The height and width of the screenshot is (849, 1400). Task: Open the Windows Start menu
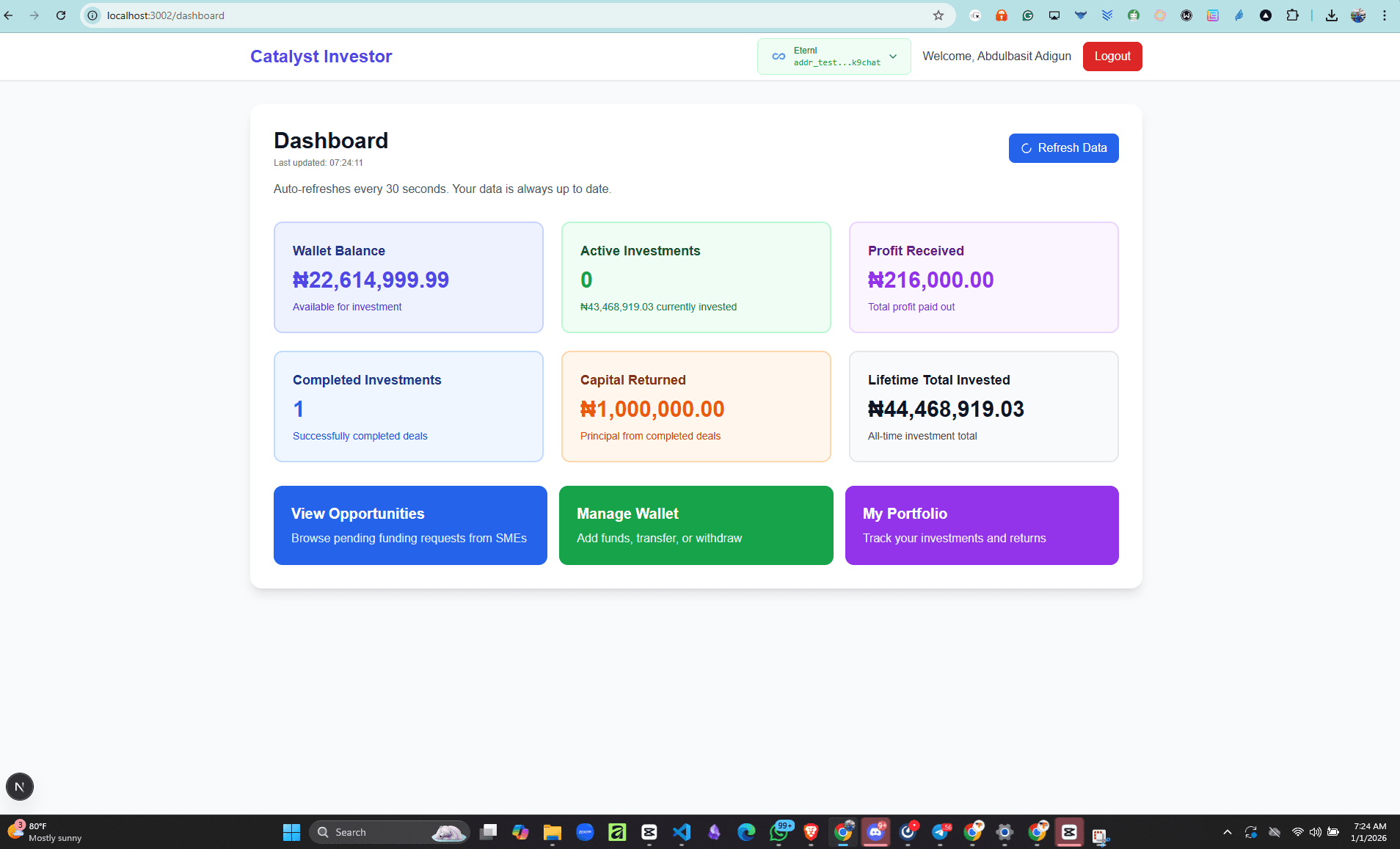pyautogui.click(x=291, y=832)
